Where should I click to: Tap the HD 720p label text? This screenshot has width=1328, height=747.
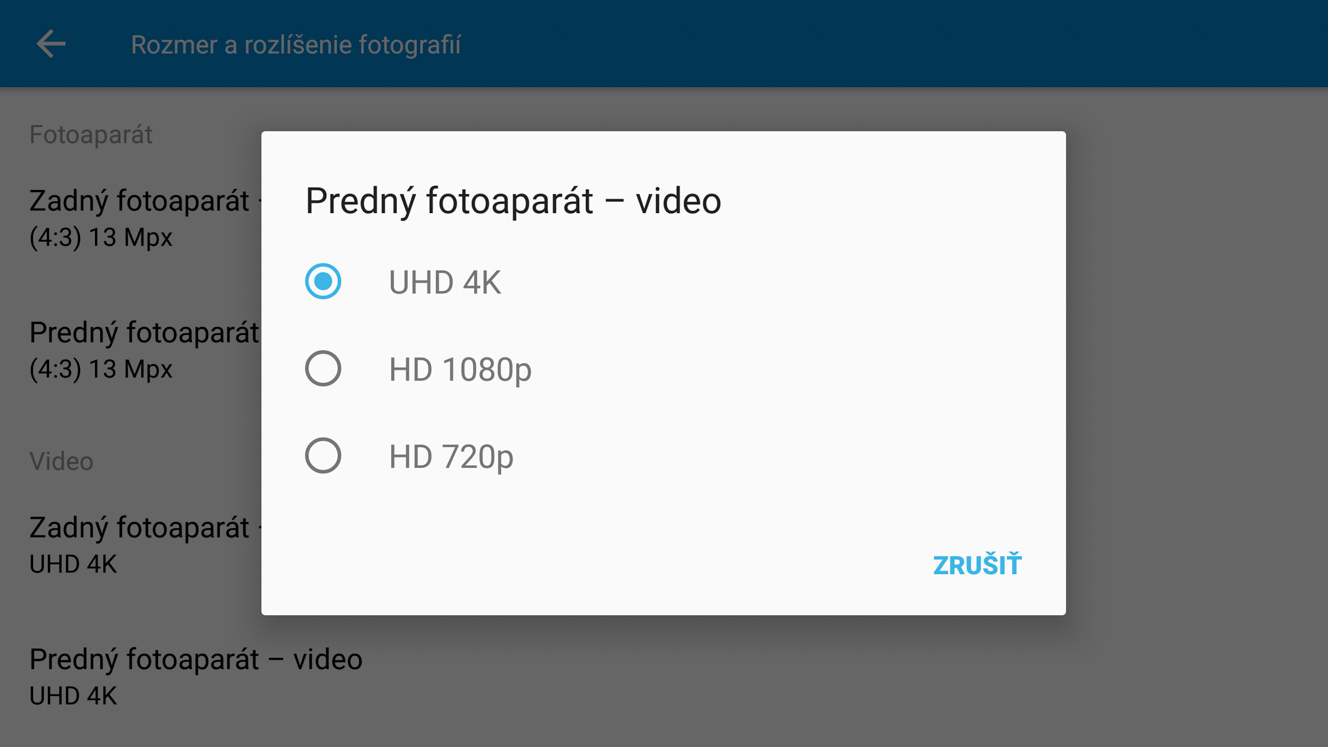(451, 457)
